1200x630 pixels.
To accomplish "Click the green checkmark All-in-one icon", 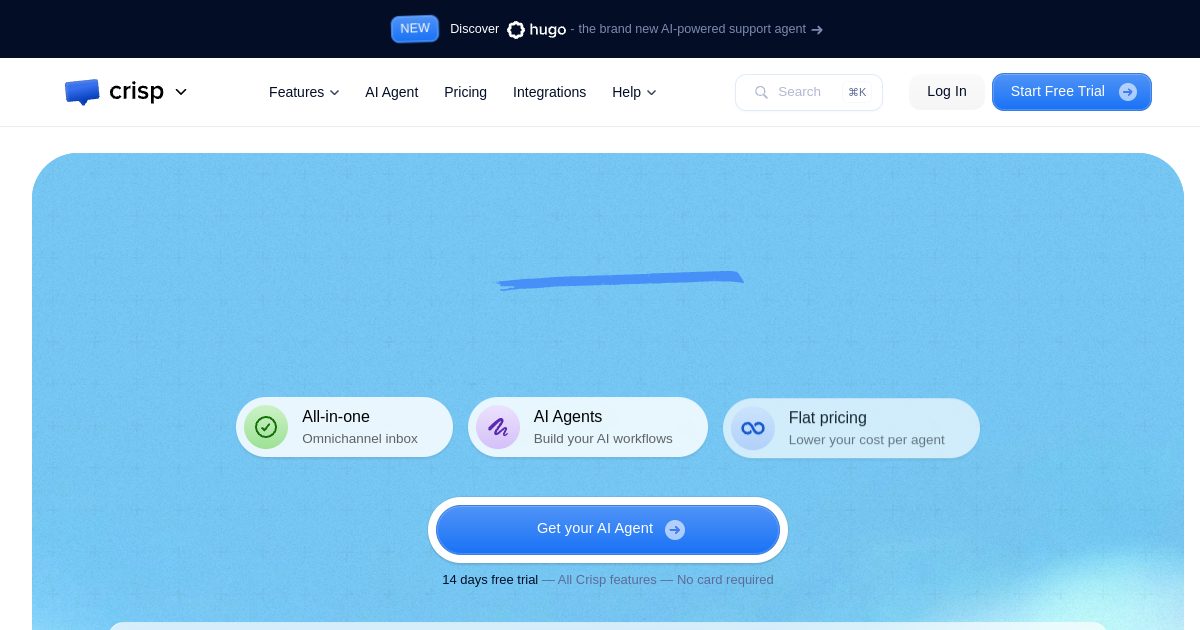I will (x=266, y=427).
